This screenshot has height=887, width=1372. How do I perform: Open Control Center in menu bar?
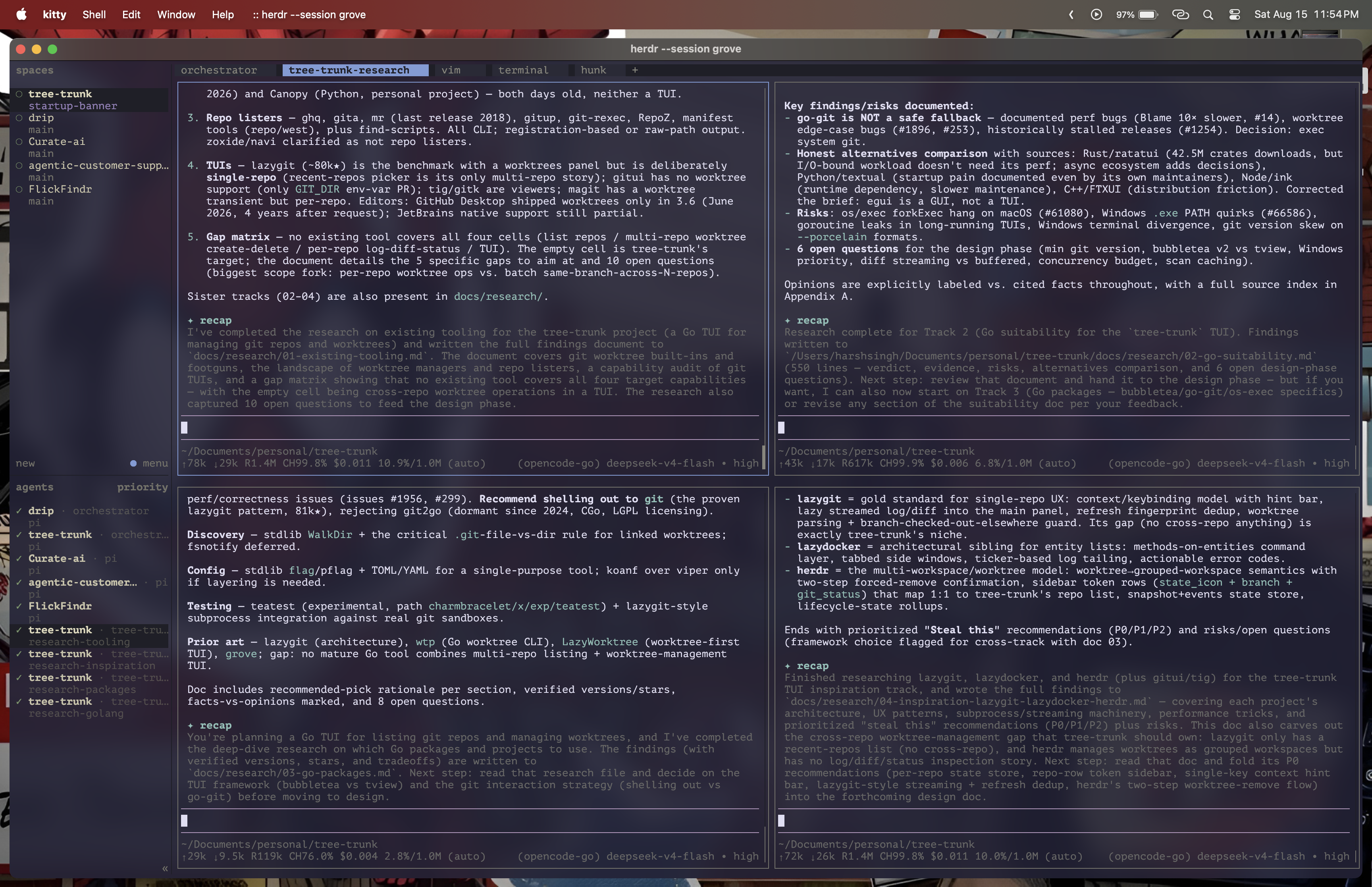click(x=1234, y=14)
